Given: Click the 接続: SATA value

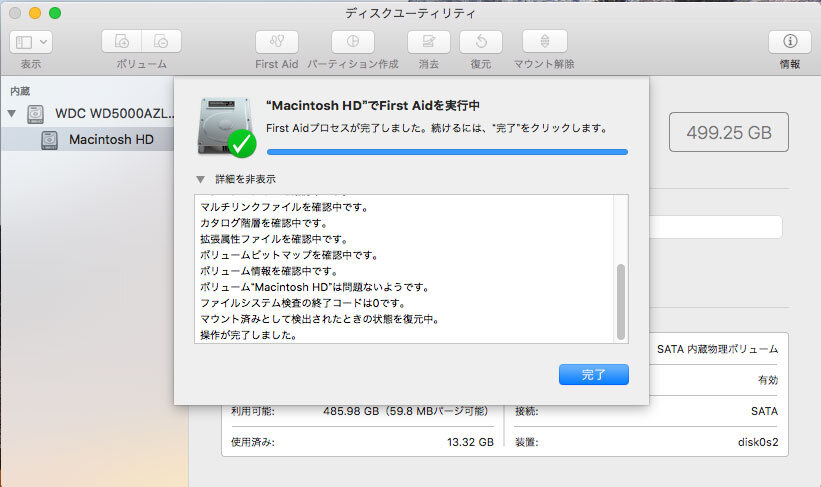Looking at the screenshot, I should [x=764, y=411].
